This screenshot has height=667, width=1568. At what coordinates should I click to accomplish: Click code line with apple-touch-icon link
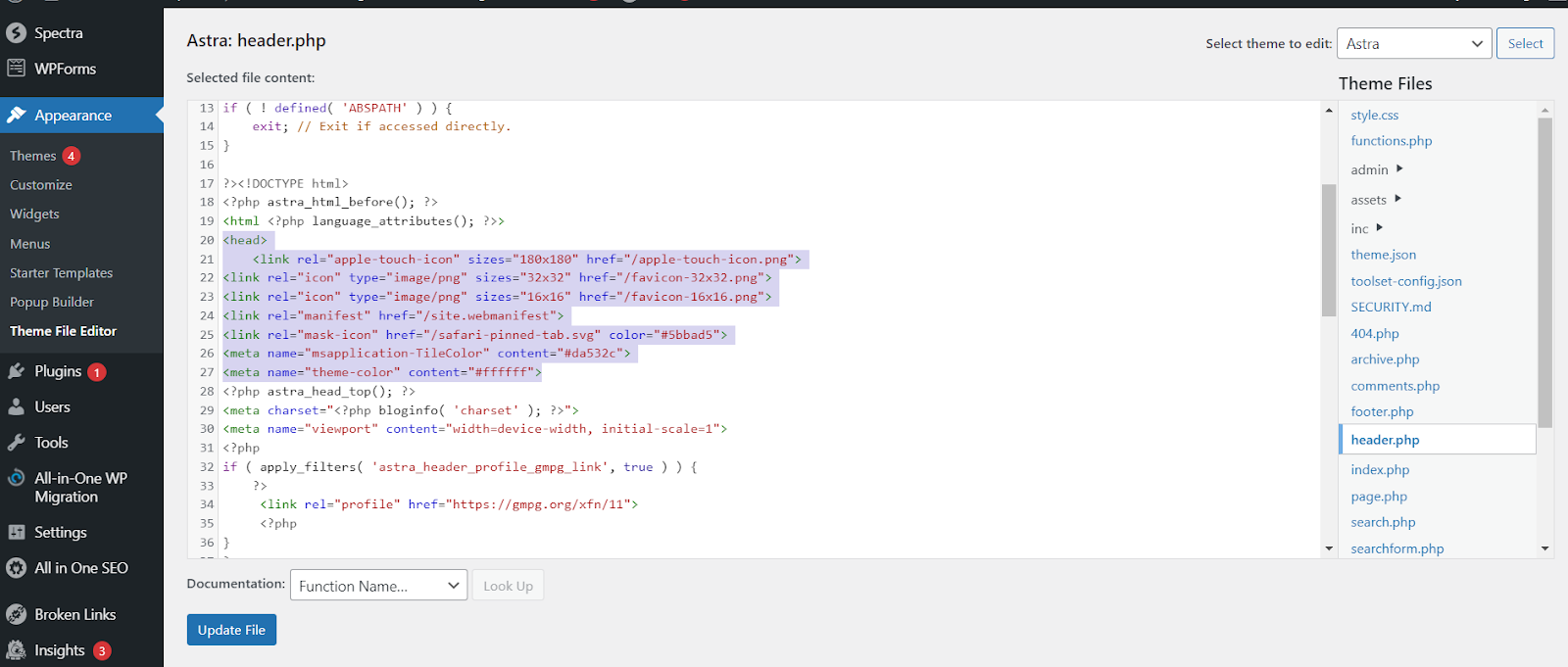click(527, 260)
